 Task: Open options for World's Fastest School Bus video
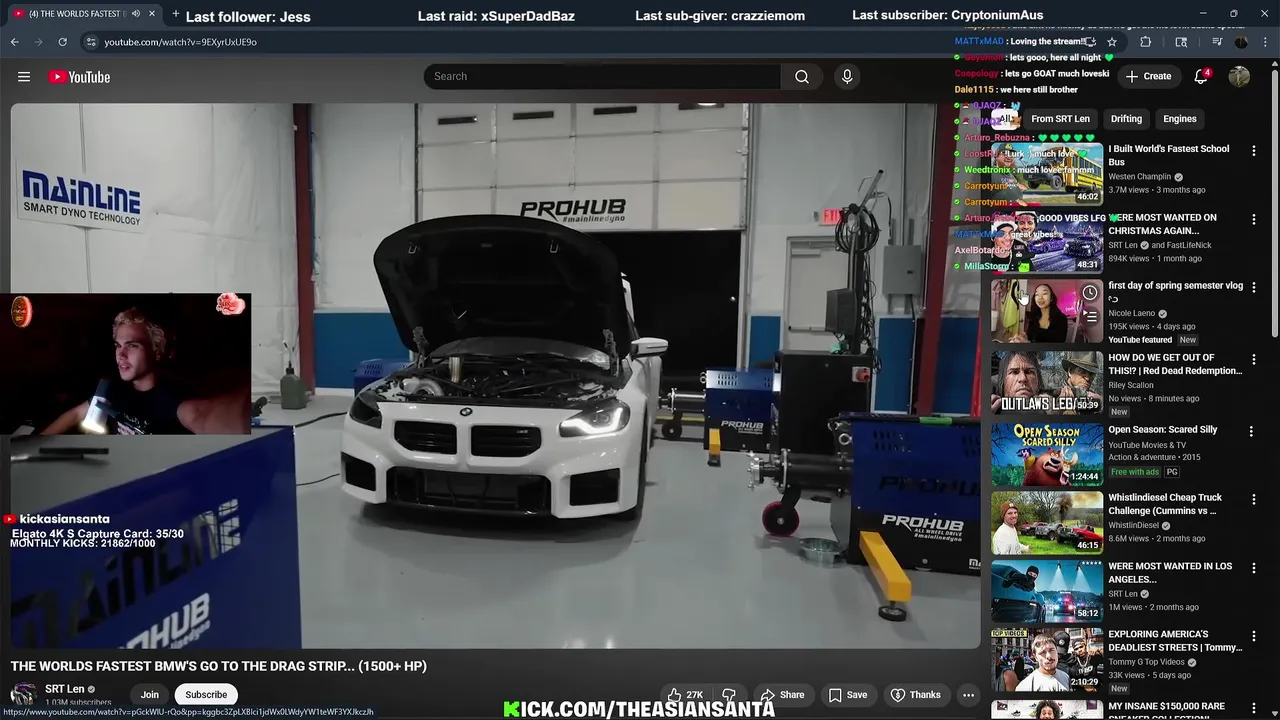click(1253, 150)
